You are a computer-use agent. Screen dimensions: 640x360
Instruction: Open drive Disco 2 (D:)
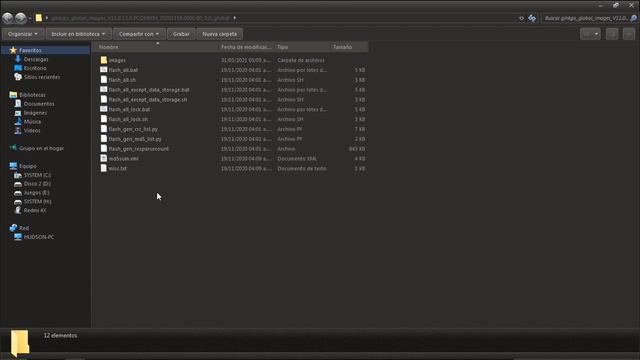pyautogui.click(x=37, y=184)
